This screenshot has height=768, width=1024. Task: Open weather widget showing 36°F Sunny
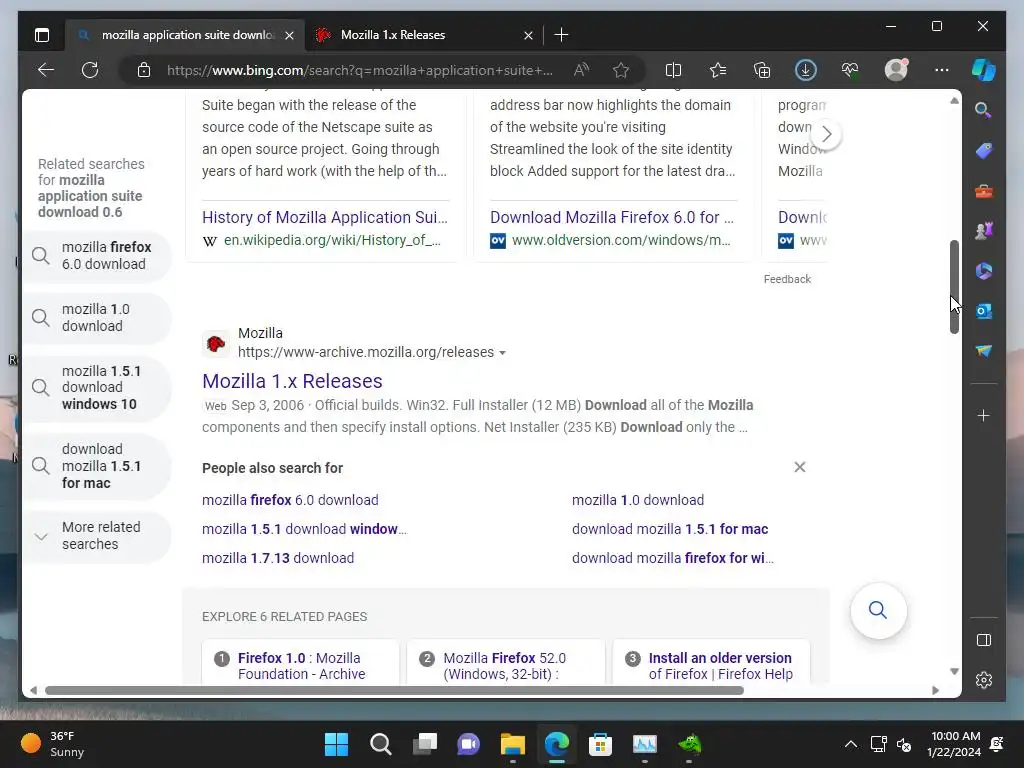coord(54,744)
